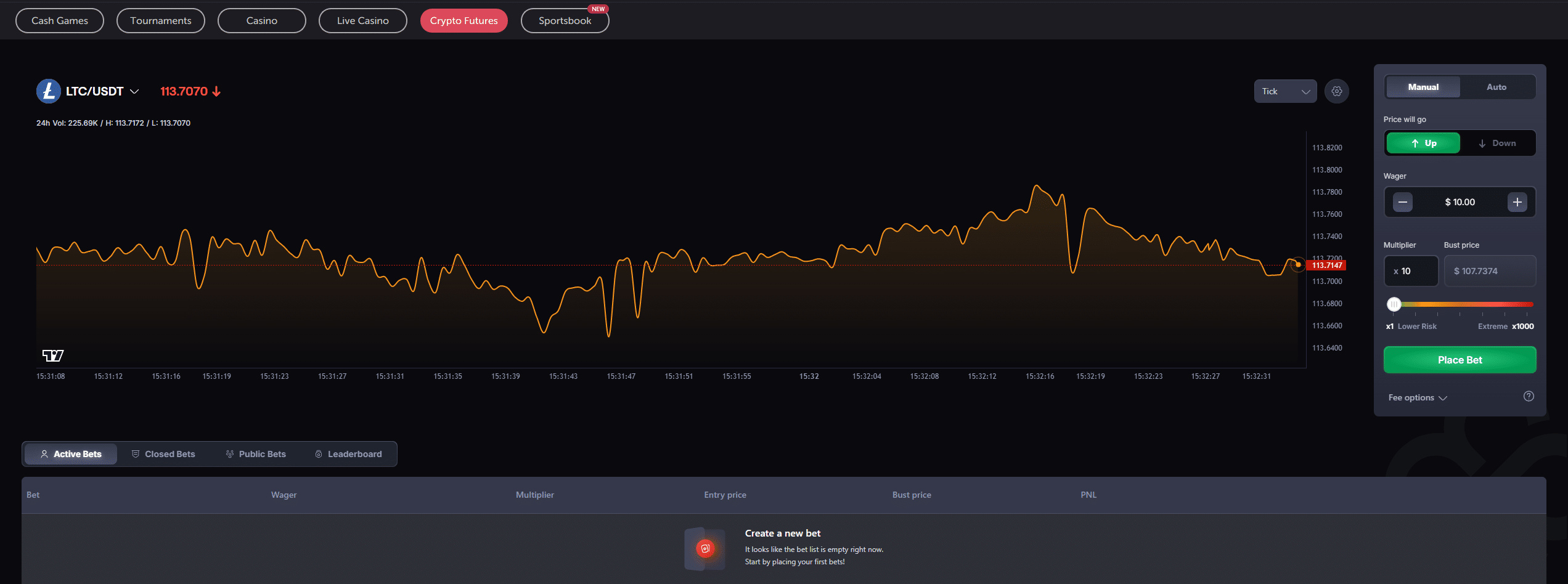The image size is (1568, 584).
Task: Decrease wager with minus button
Action: pyautogui.click(x=1402, y=202)
